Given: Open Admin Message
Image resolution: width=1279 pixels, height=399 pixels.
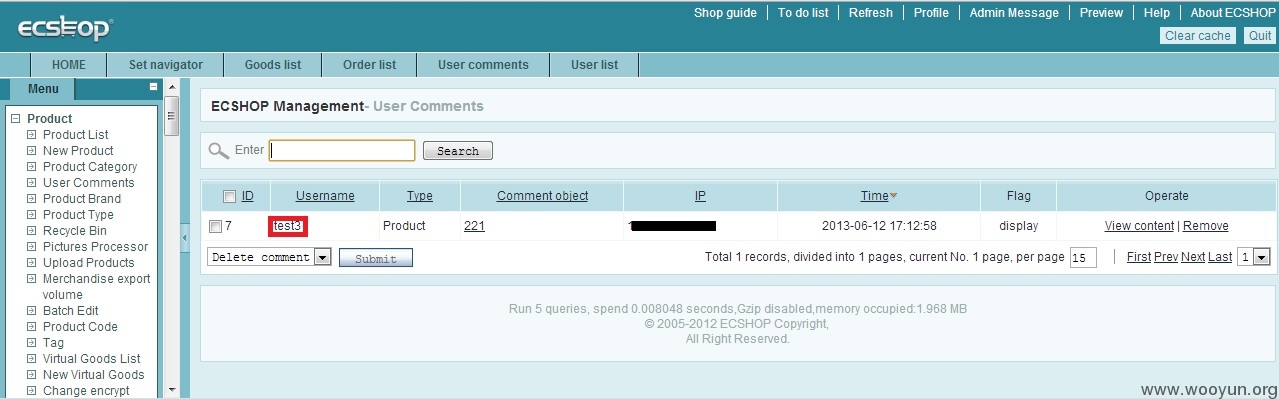Looking at the screenshot, I should [1014, 13].
